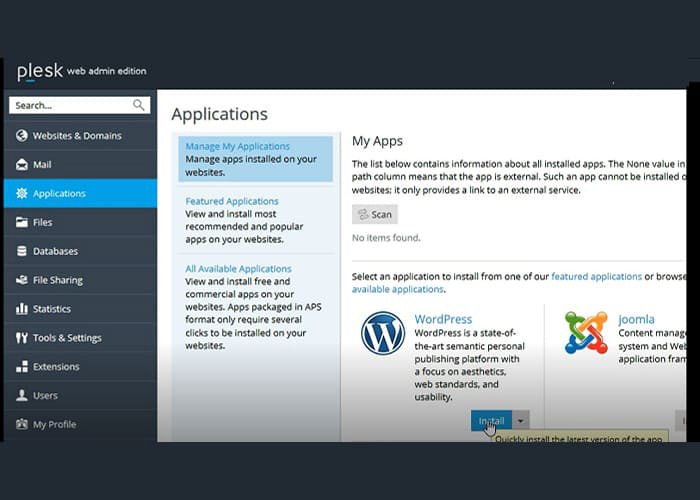
Task: Click the WordPress Install button
Action: point(491,422)
